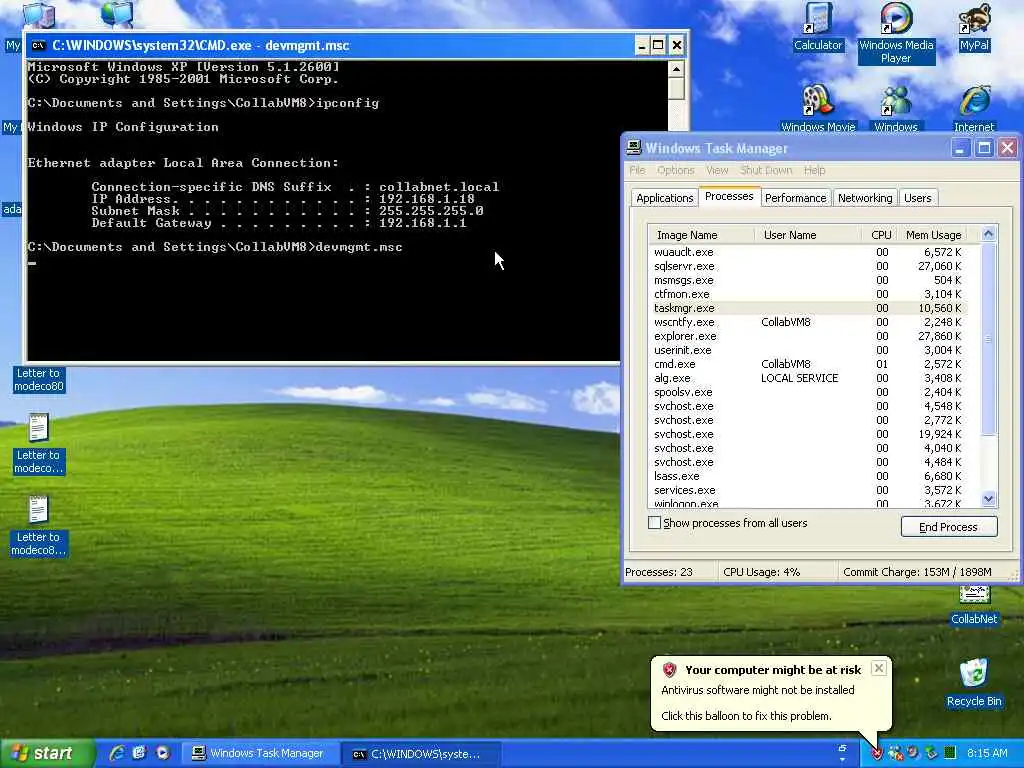Select the Processes tab

point(729,196)
